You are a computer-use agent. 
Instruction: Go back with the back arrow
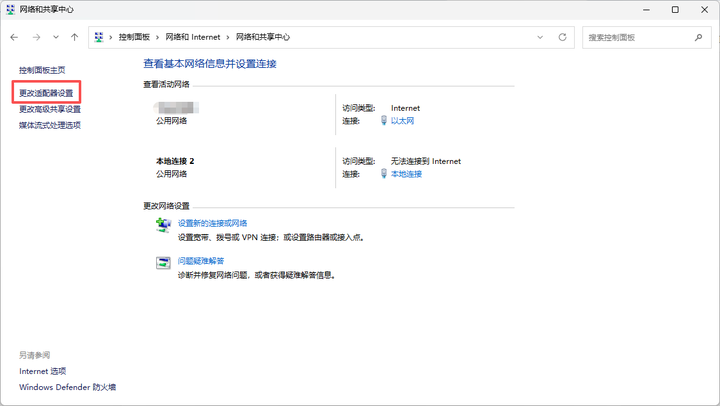[x=14, y=37]
